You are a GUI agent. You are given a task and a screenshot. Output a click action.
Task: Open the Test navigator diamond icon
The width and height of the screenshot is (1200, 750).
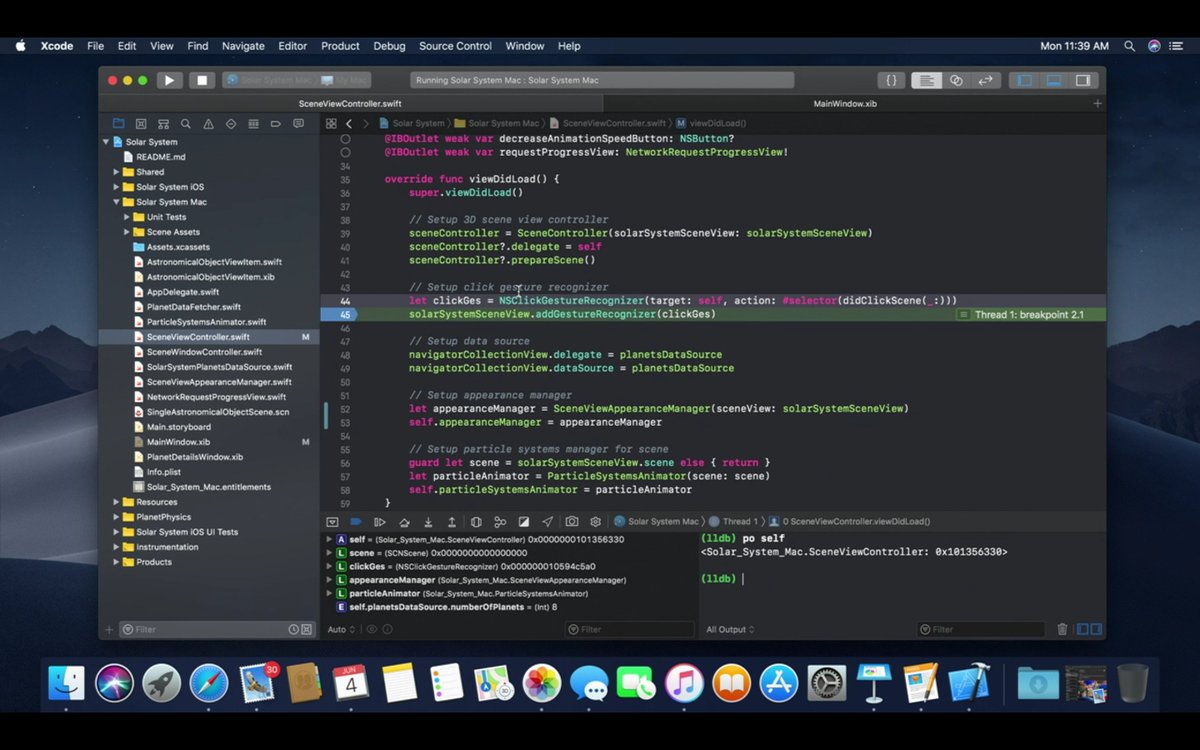[x=231, y=124]
